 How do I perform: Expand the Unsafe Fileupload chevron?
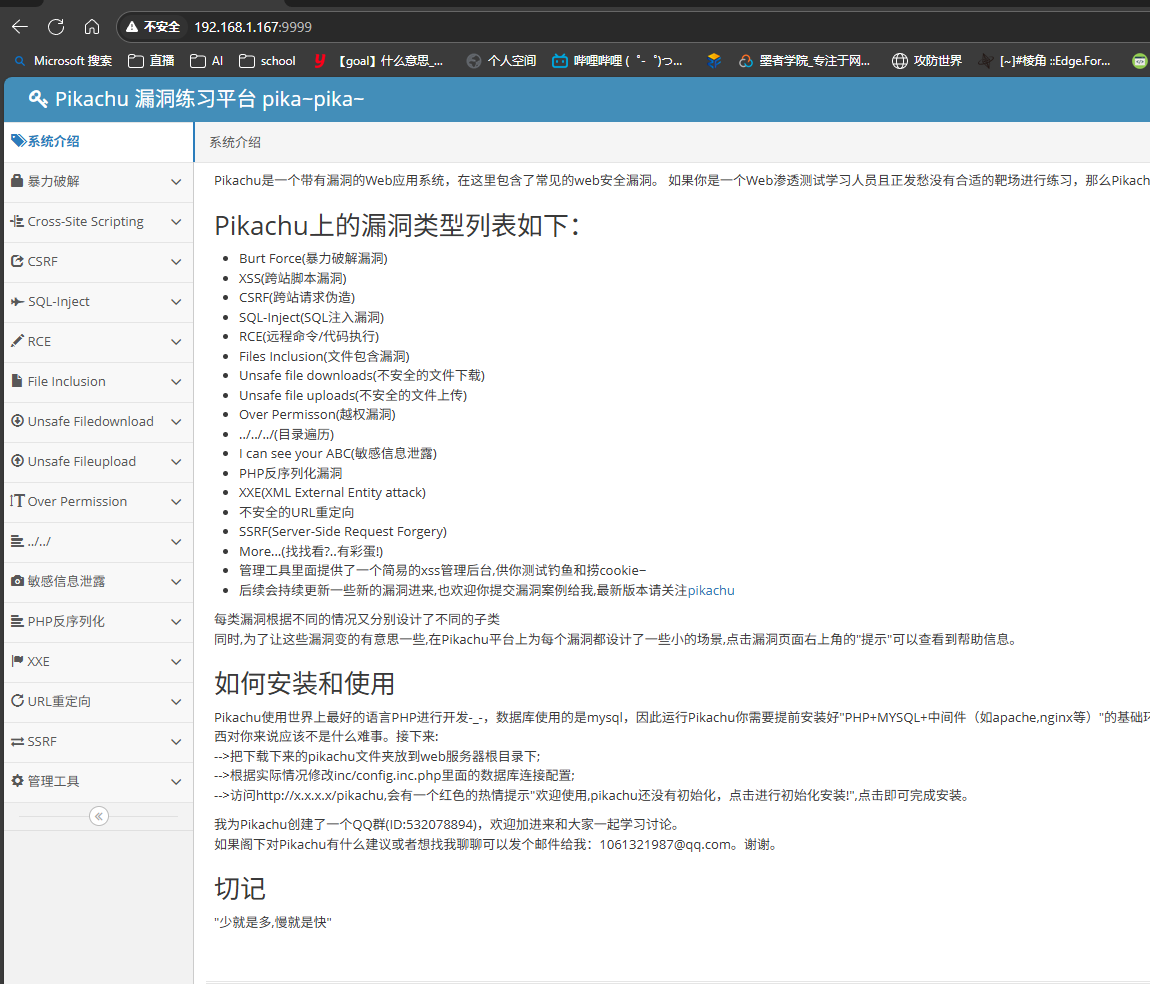click(x=176, y=461)
